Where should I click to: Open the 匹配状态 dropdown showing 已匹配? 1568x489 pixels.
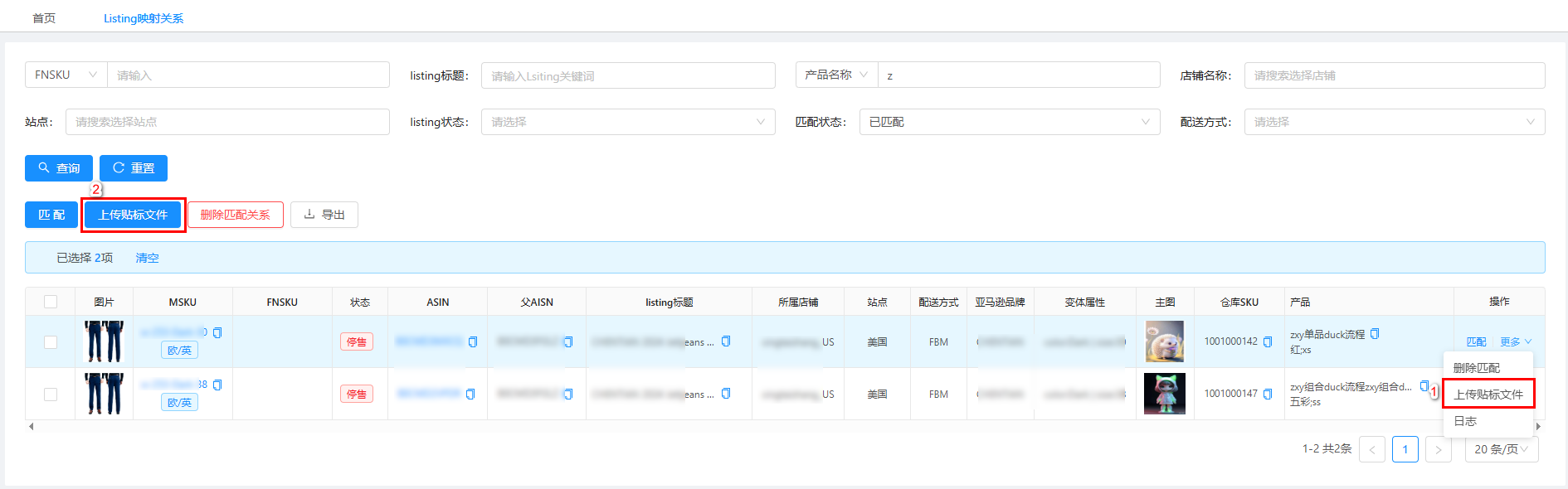(x=1009, y=122)
